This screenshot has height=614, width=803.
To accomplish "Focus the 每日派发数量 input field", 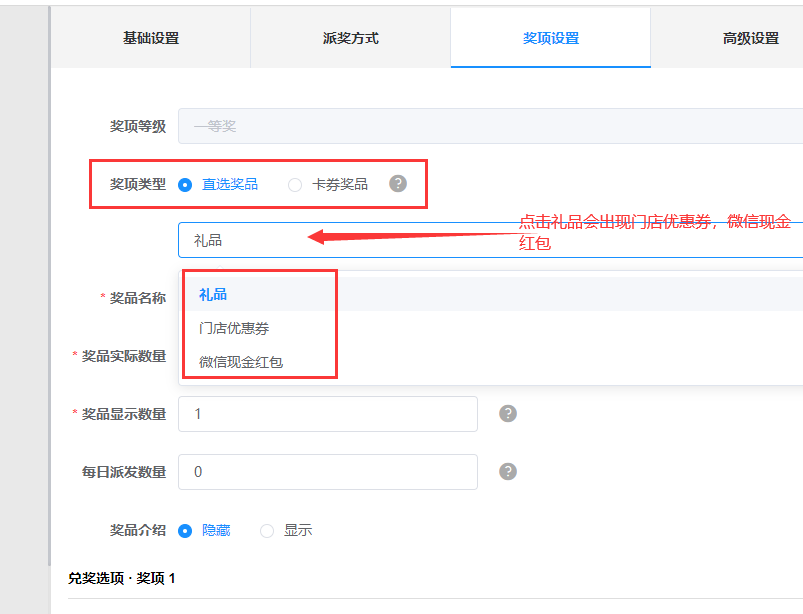I will coord(327,472).
